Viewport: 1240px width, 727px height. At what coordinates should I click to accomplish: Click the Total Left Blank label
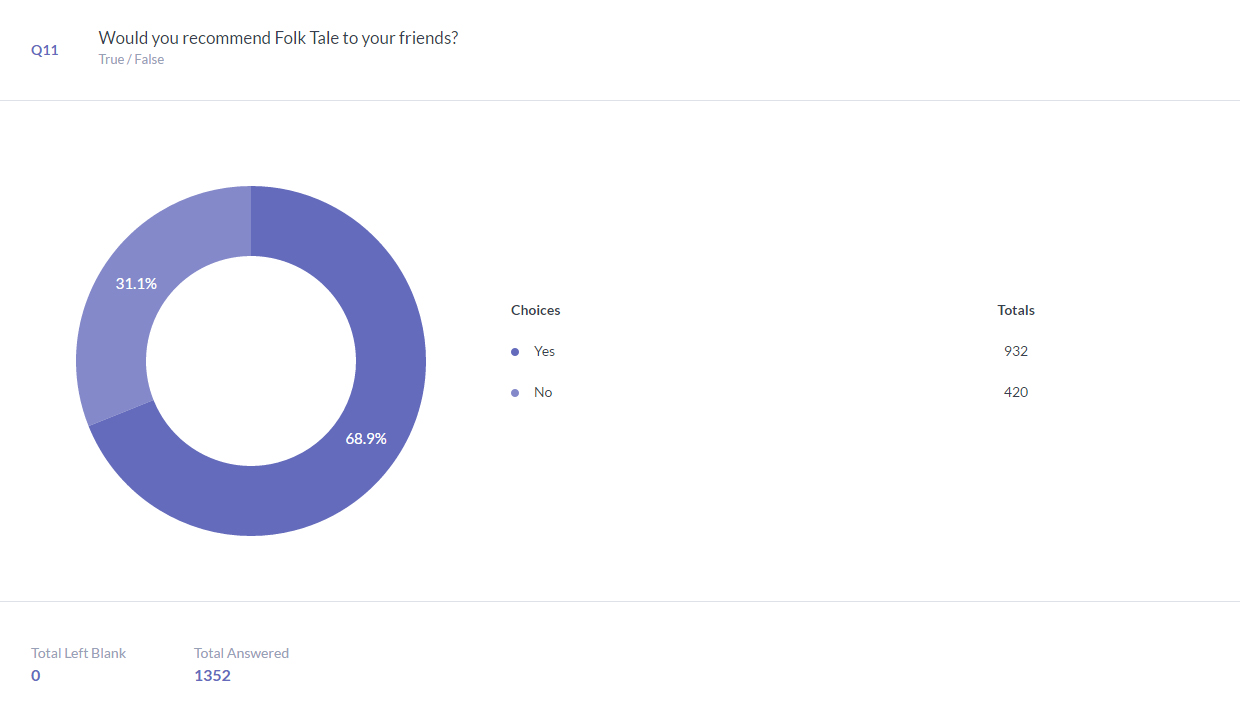(x=79, y=653)
